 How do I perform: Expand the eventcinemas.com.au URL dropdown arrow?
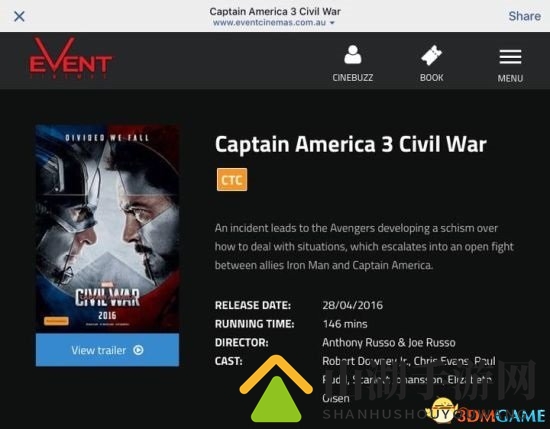[332, 23]
